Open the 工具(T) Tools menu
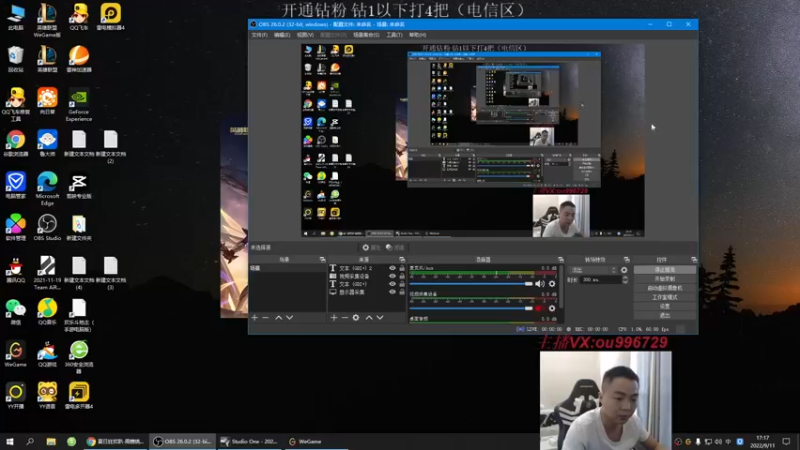Image resolution: width=800 pixels, height=450 pixels. click(x=394, y=35)
